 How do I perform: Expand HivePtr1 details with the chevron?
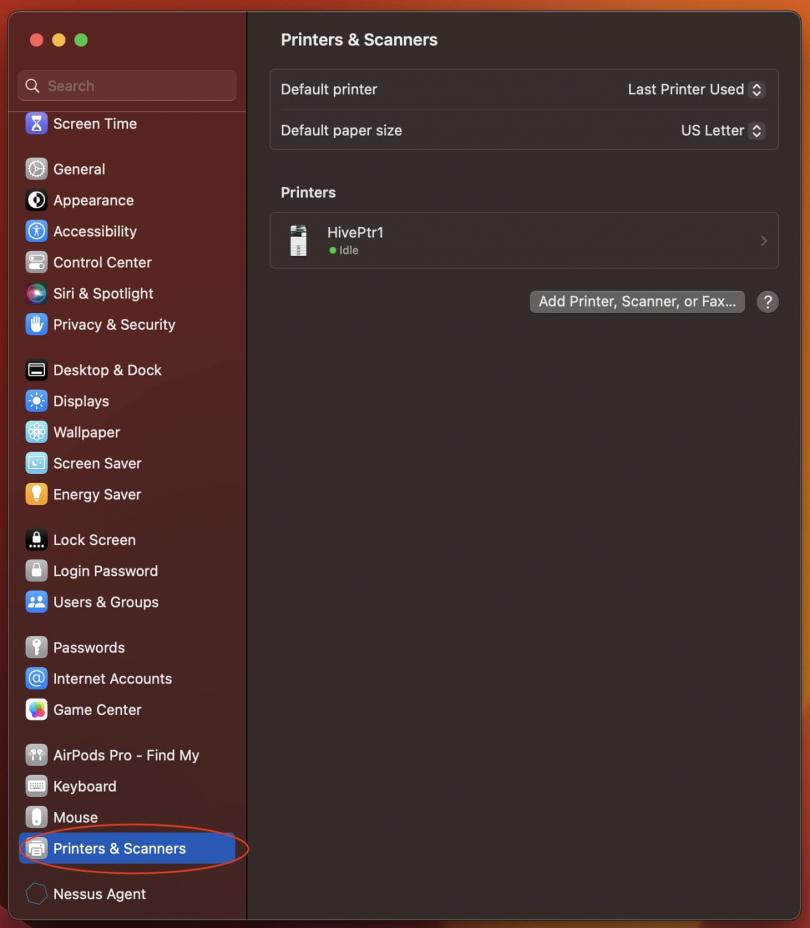764,240
